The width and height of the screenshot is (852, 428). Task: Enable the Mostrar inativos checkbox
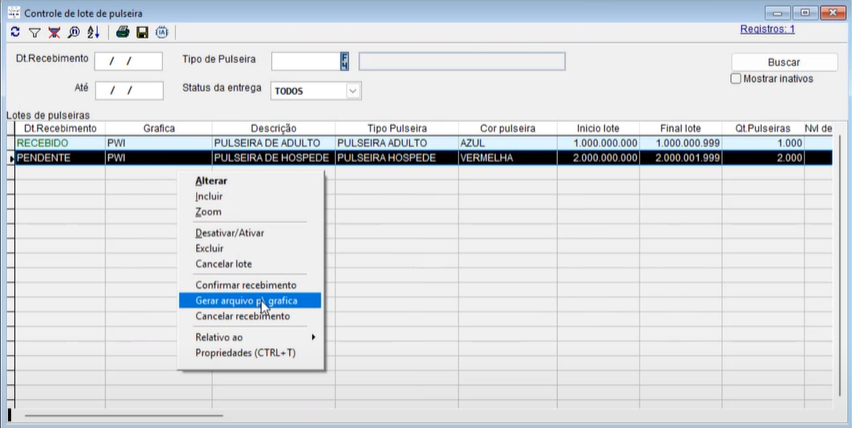736,78
